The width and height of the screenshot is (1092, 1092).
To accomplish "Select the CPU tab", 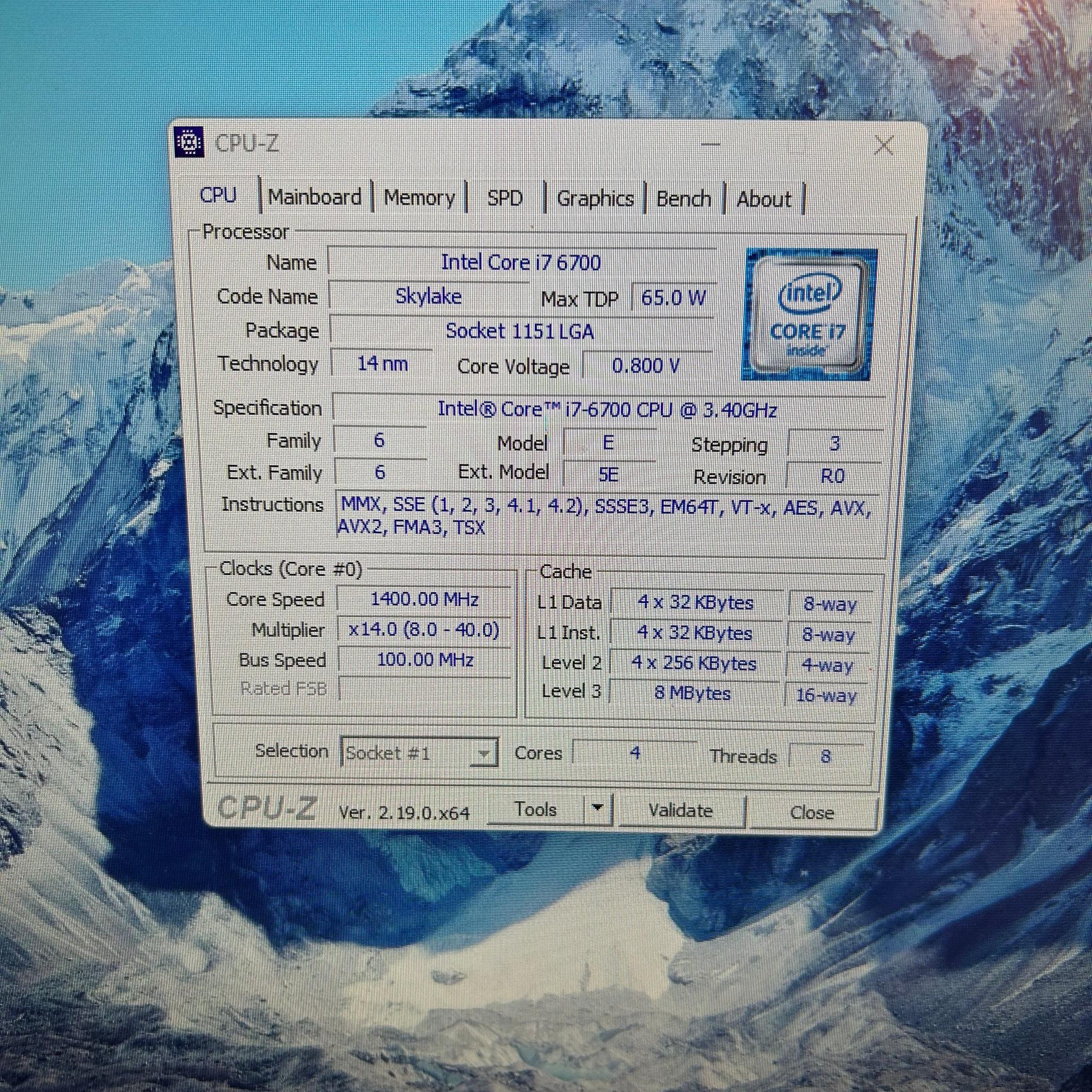I will pyautogui.click(x=218, y=195).
